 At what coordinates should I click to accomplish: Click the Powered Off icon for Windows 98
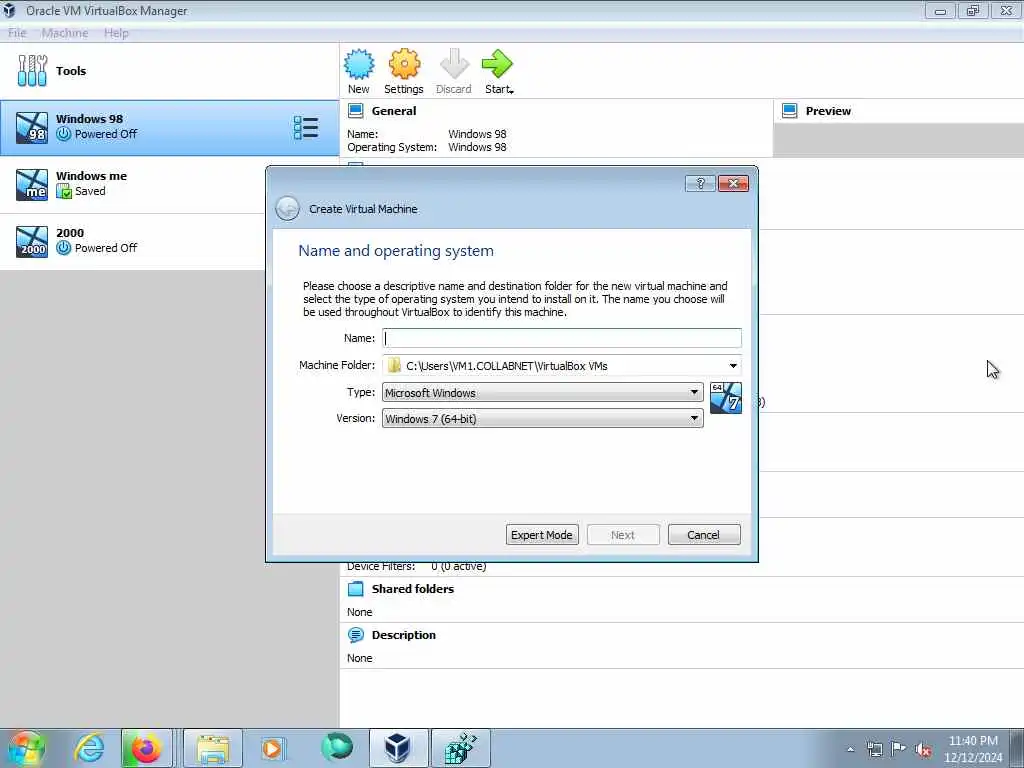click(x=63, y=134)
